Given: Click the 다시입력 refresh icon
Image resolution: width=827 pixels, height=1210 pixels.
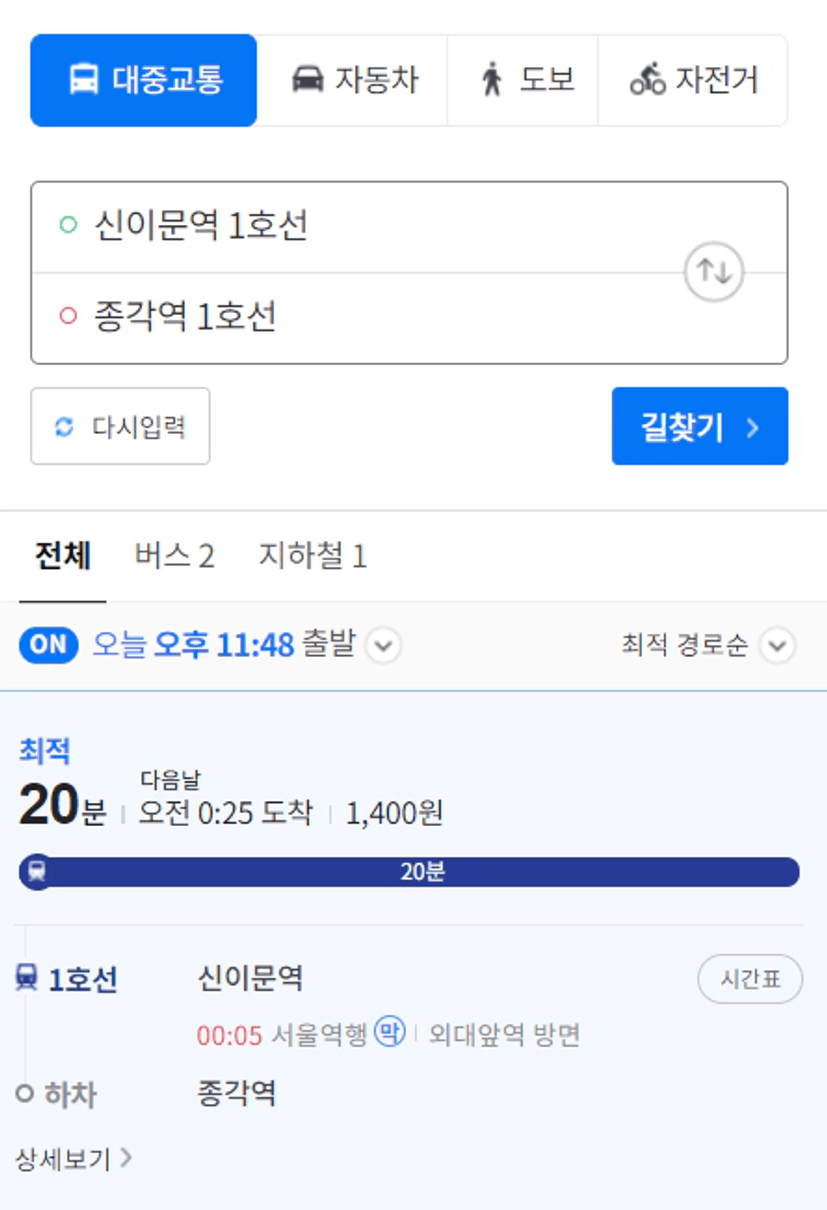Looking at the screenshot, I should click(64, 427).
